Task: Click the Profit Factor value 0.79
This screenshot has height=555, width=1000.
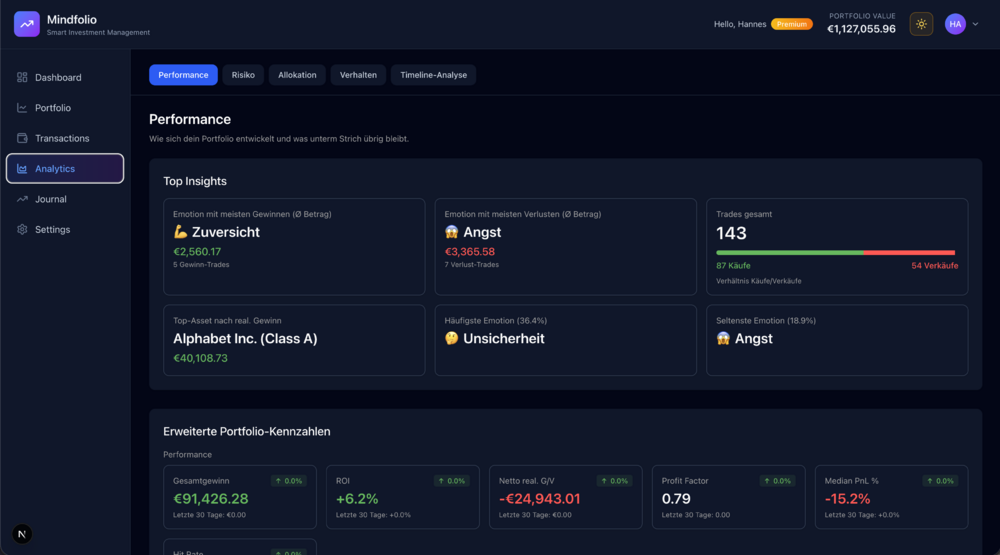Action: tap(676, 498)
